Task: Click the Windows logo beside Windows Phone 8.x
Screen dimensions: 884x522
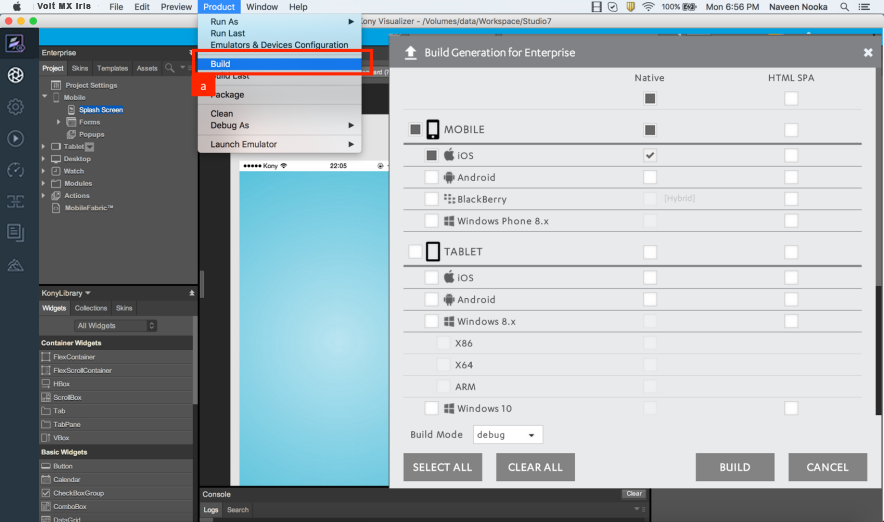Action: tap(449, 221)
